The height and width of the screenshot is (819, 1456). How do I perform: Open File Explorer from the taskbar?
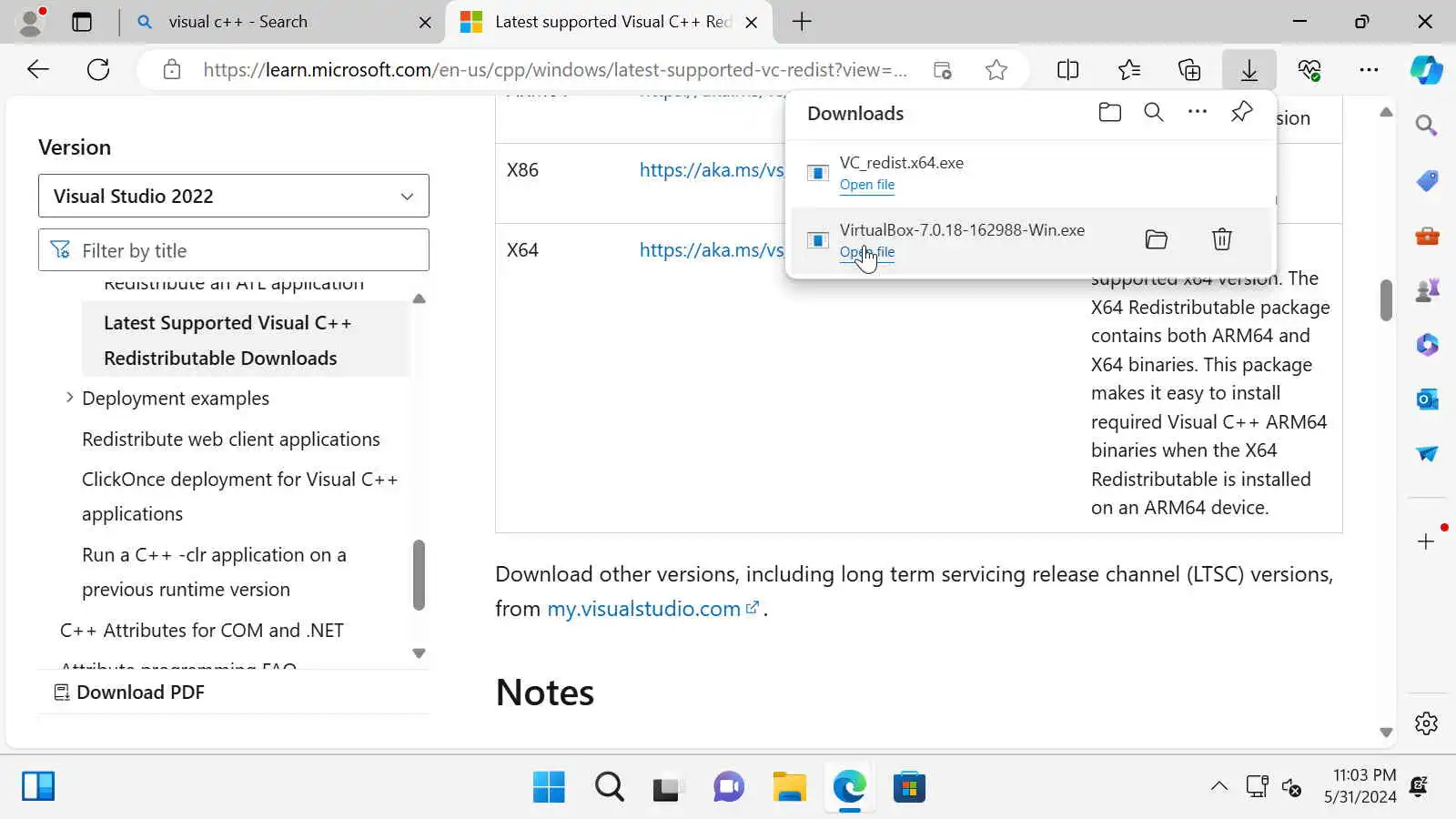tap(789, 787)
